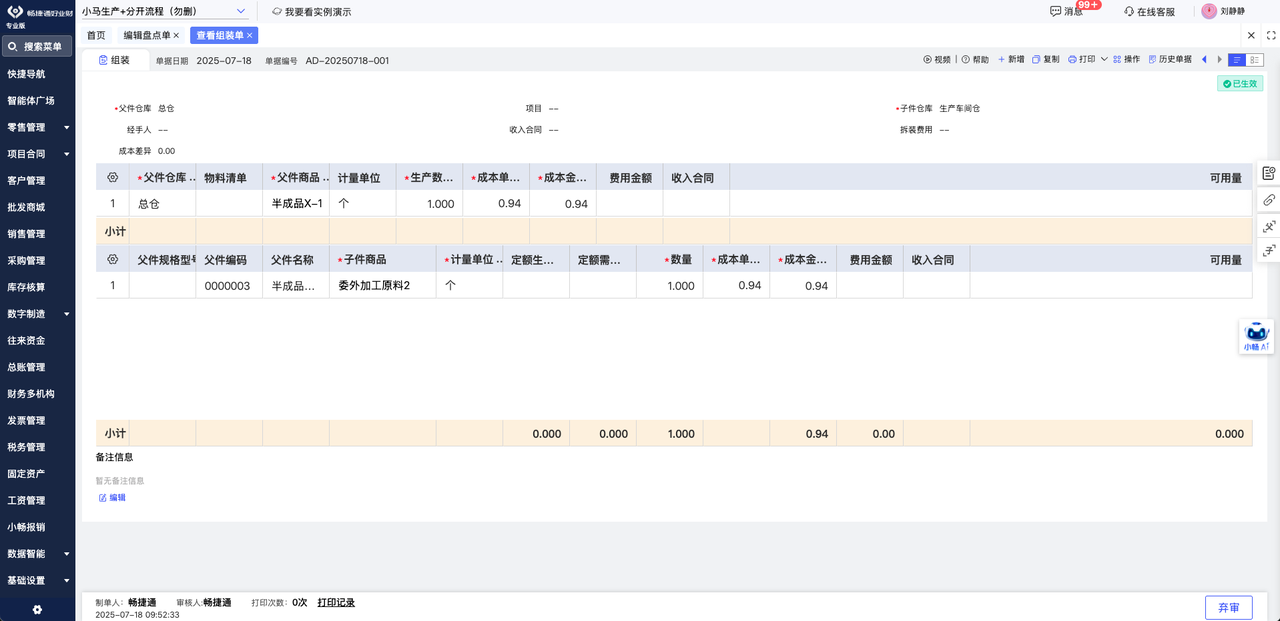Open 财务多机构 in the sidebar

tap(31, 394)
